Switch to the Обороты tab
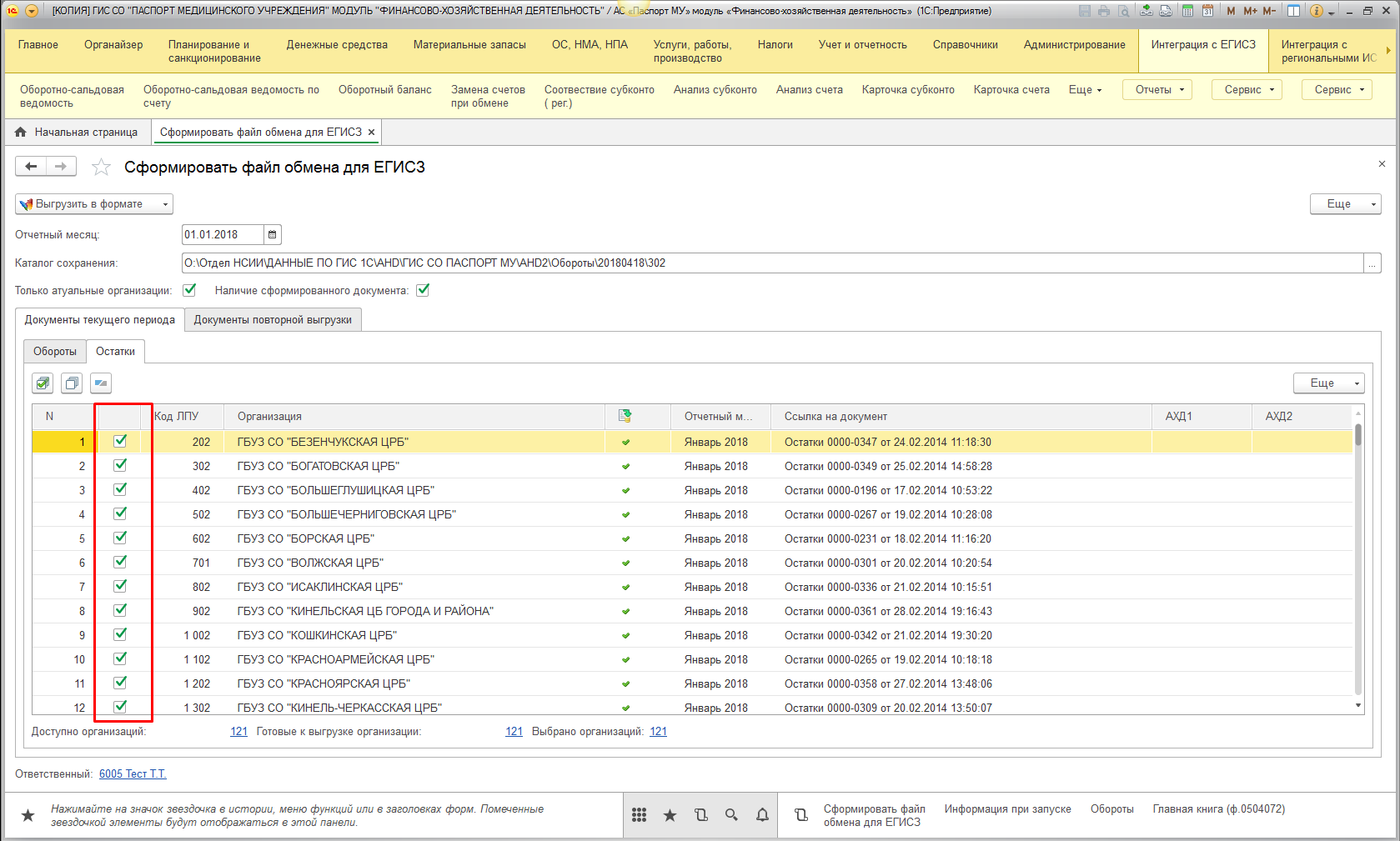The height and width of the screenshot is (841, 1400). (x=55, y=352)
